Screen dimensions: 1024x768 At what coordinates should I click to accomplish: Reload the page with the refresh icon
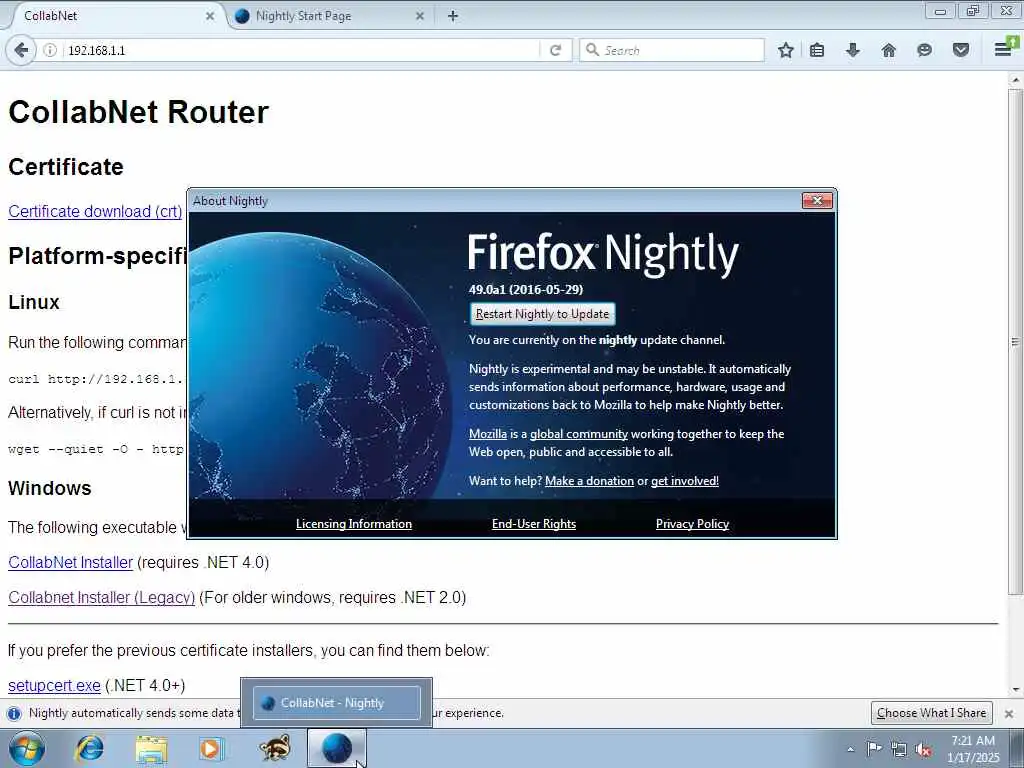click(x=556, y=50)
